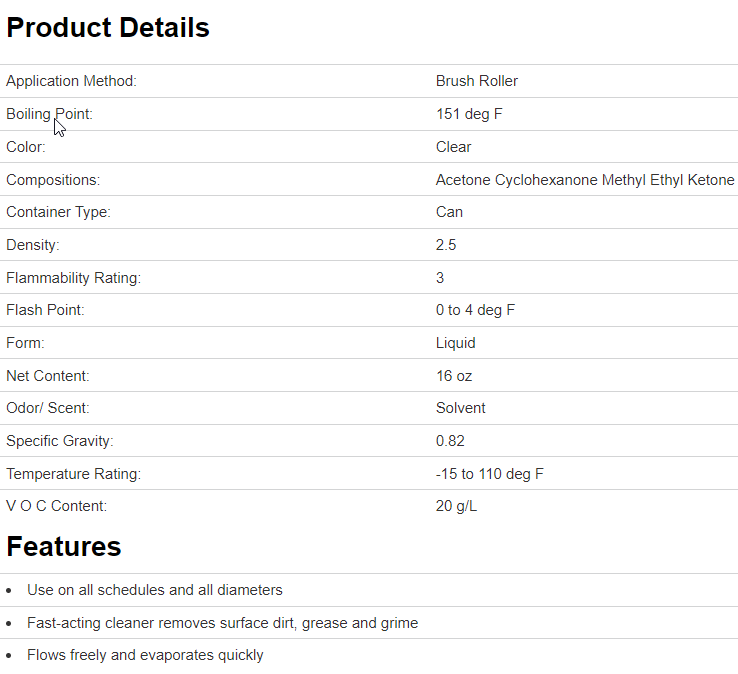738x674 pixels.
Task: Click the Container Type label
Action: coord(58,212)
